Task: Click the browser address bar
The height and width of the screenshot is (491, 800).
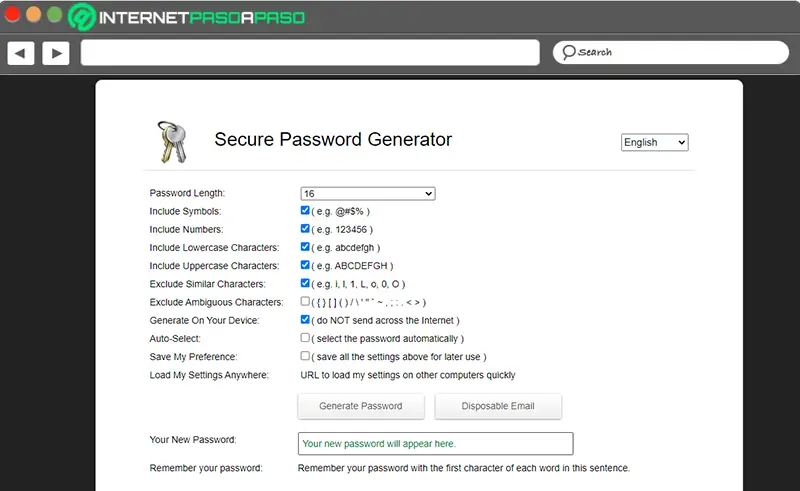Action: pos(310,53)
